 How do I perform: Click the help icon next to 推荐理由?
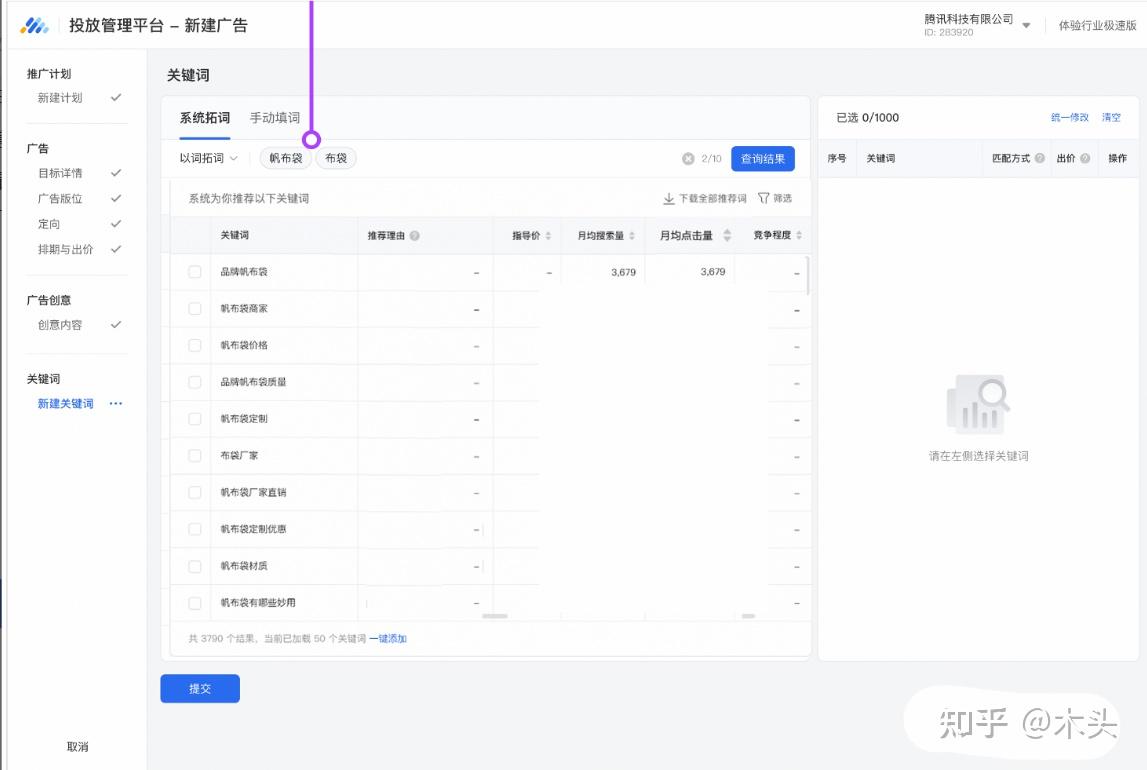414,236
